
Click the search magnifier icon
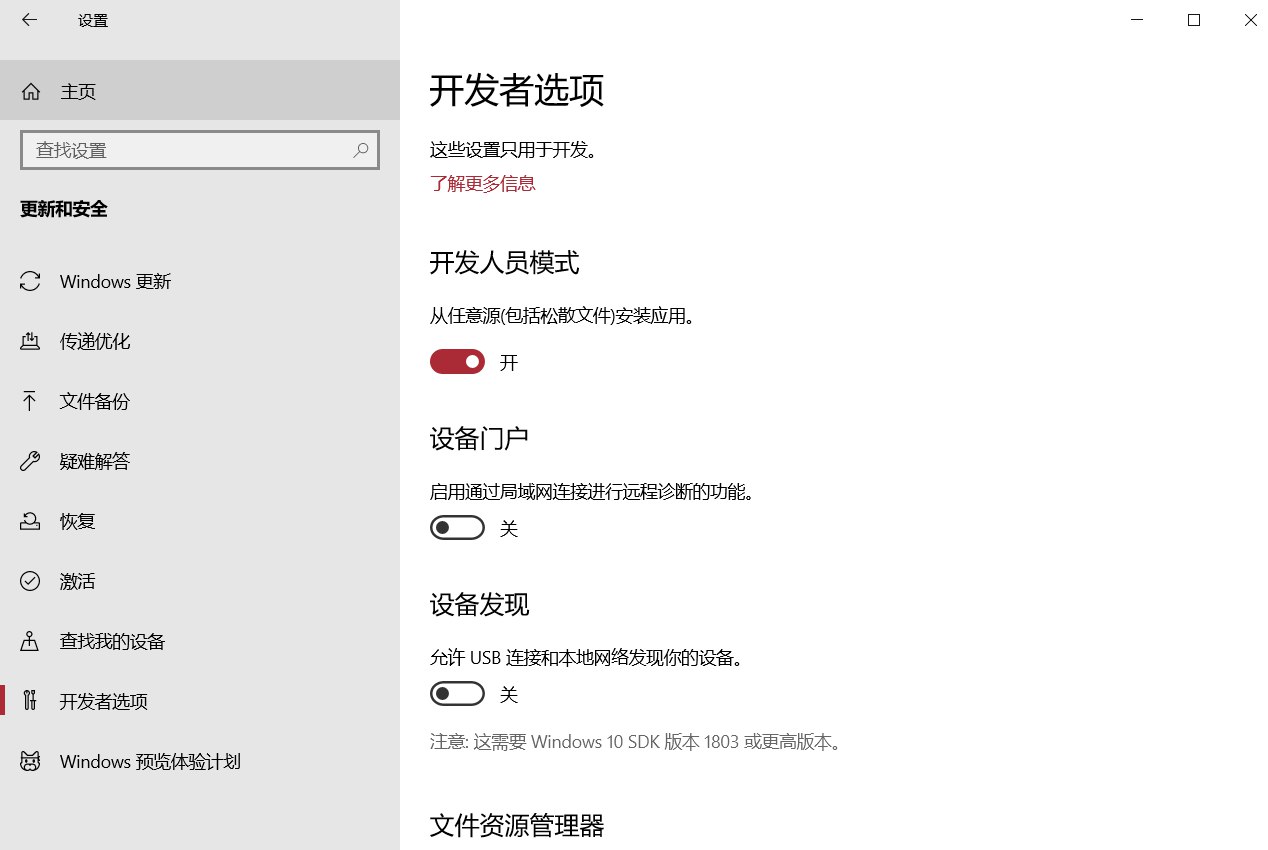click(x=361, y=150)
